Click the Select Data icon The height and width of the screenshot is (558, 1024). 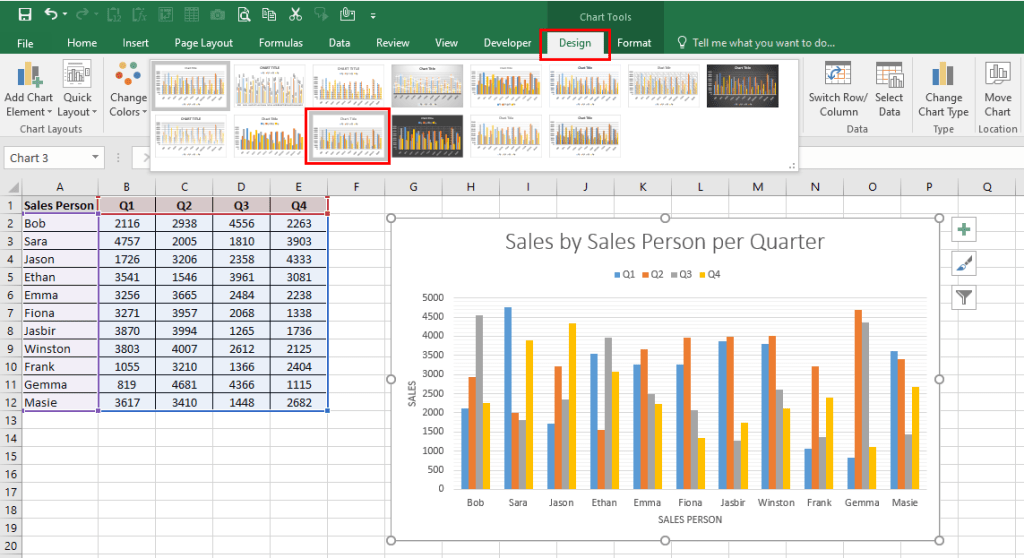pyautogui.click(x=889, y=75)
